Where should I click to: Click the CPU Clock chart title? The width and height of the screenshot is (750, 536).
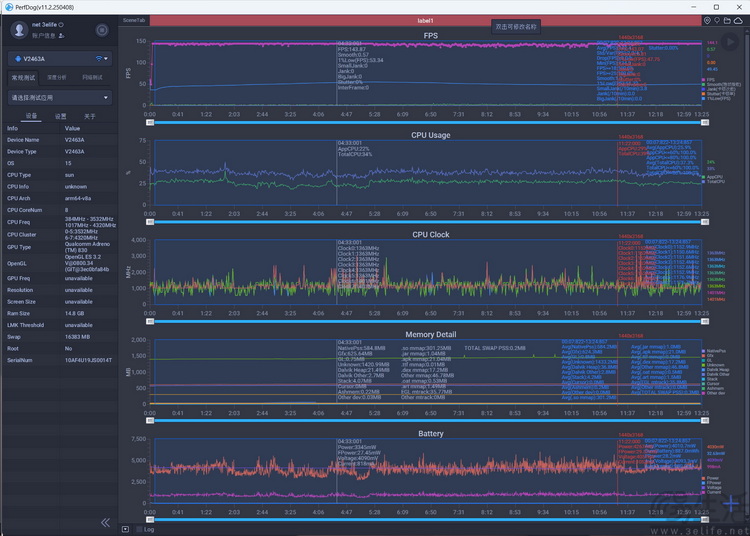click(430, 235)
